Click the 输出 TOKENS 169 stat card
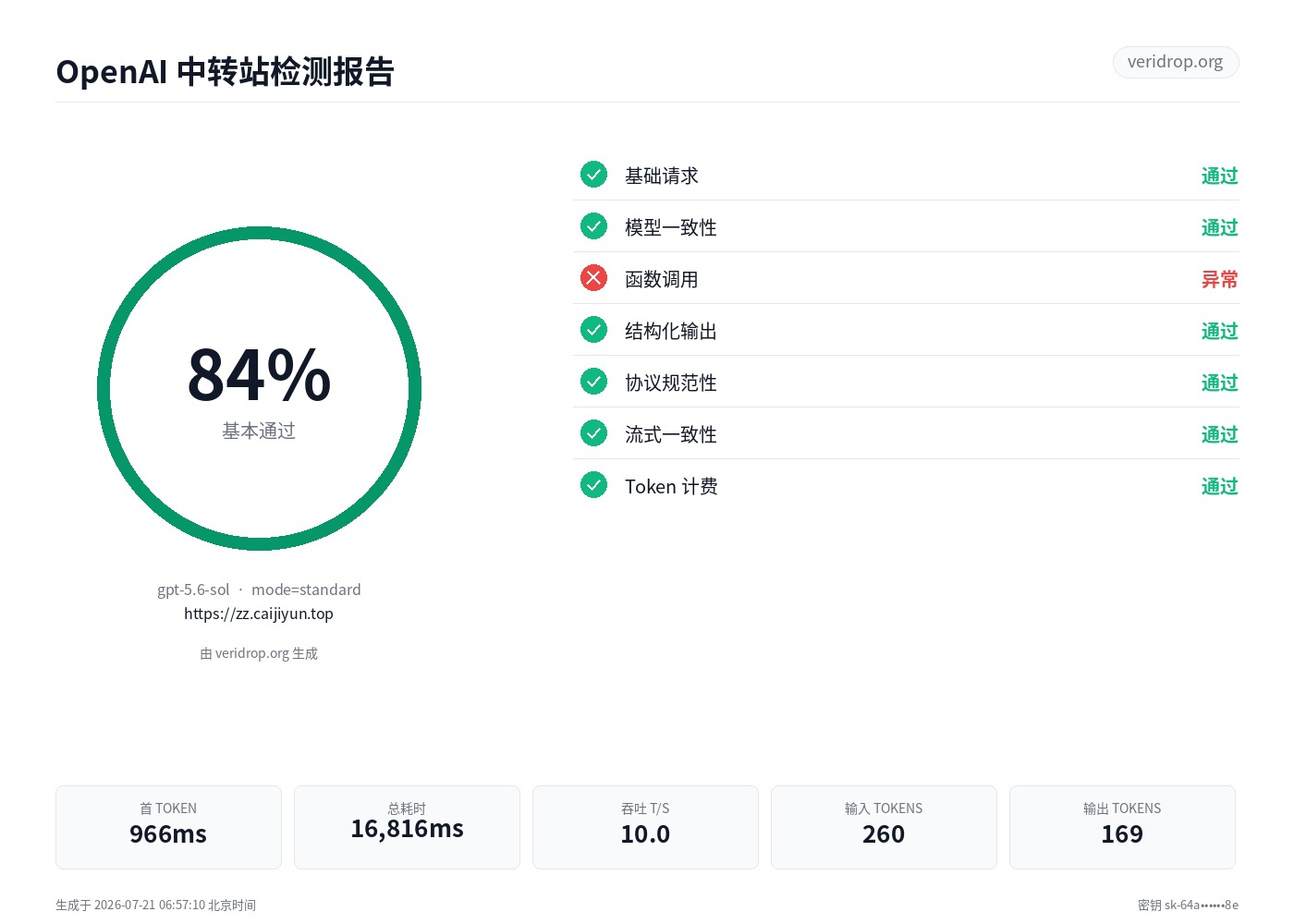The width and height of the screenshot is (1294, 924). point(1122,827)
